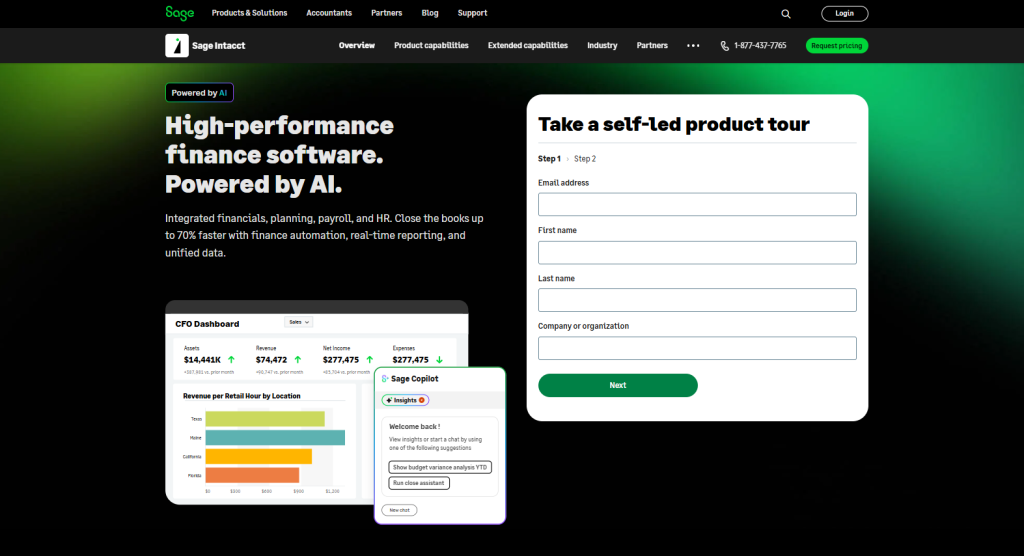
Task: Click the Step 2 label
Action: coord(584,159)
